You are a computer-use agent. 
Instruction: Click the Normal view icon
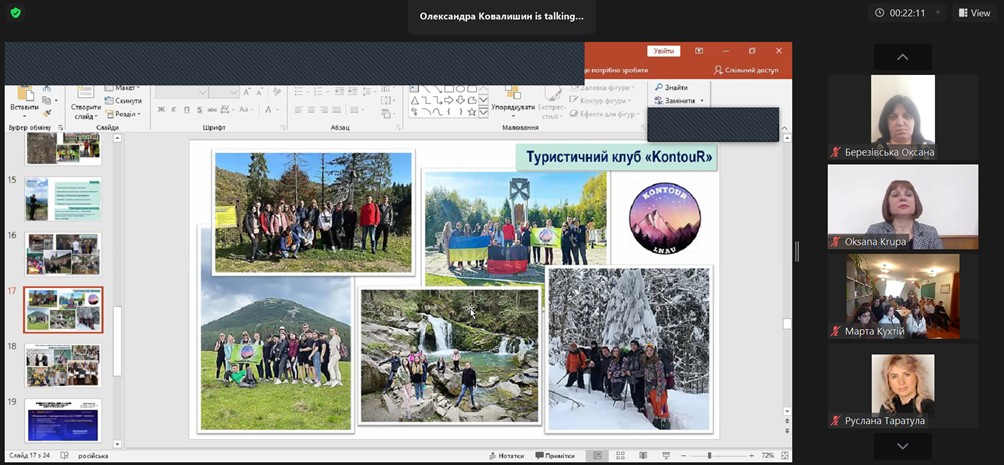[x=597, y=455]
